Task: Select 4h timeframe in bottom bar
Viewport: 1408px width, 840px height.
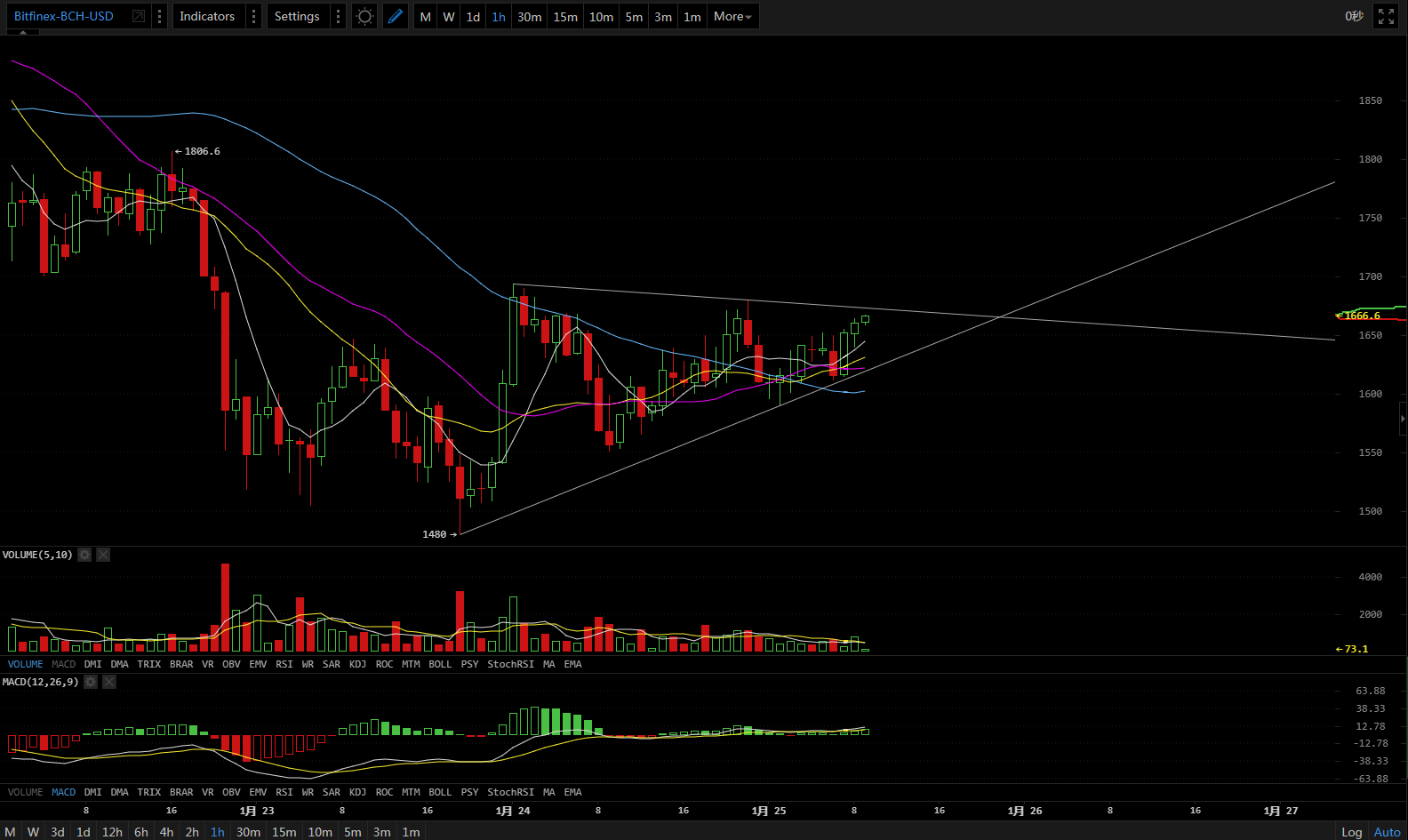Action: pyautogui.click(x=166, y=832)
